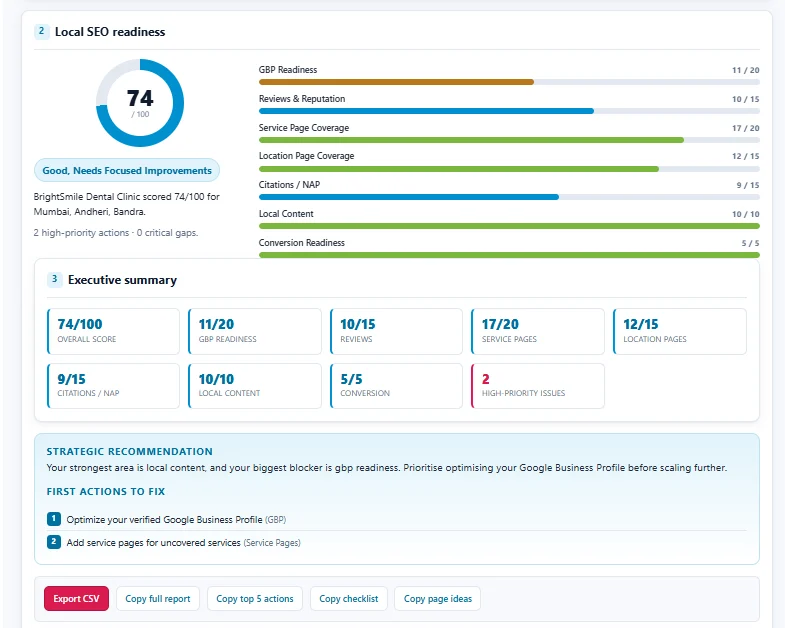
Task: Click the Export CSV button
Action: tap(76, 598)
